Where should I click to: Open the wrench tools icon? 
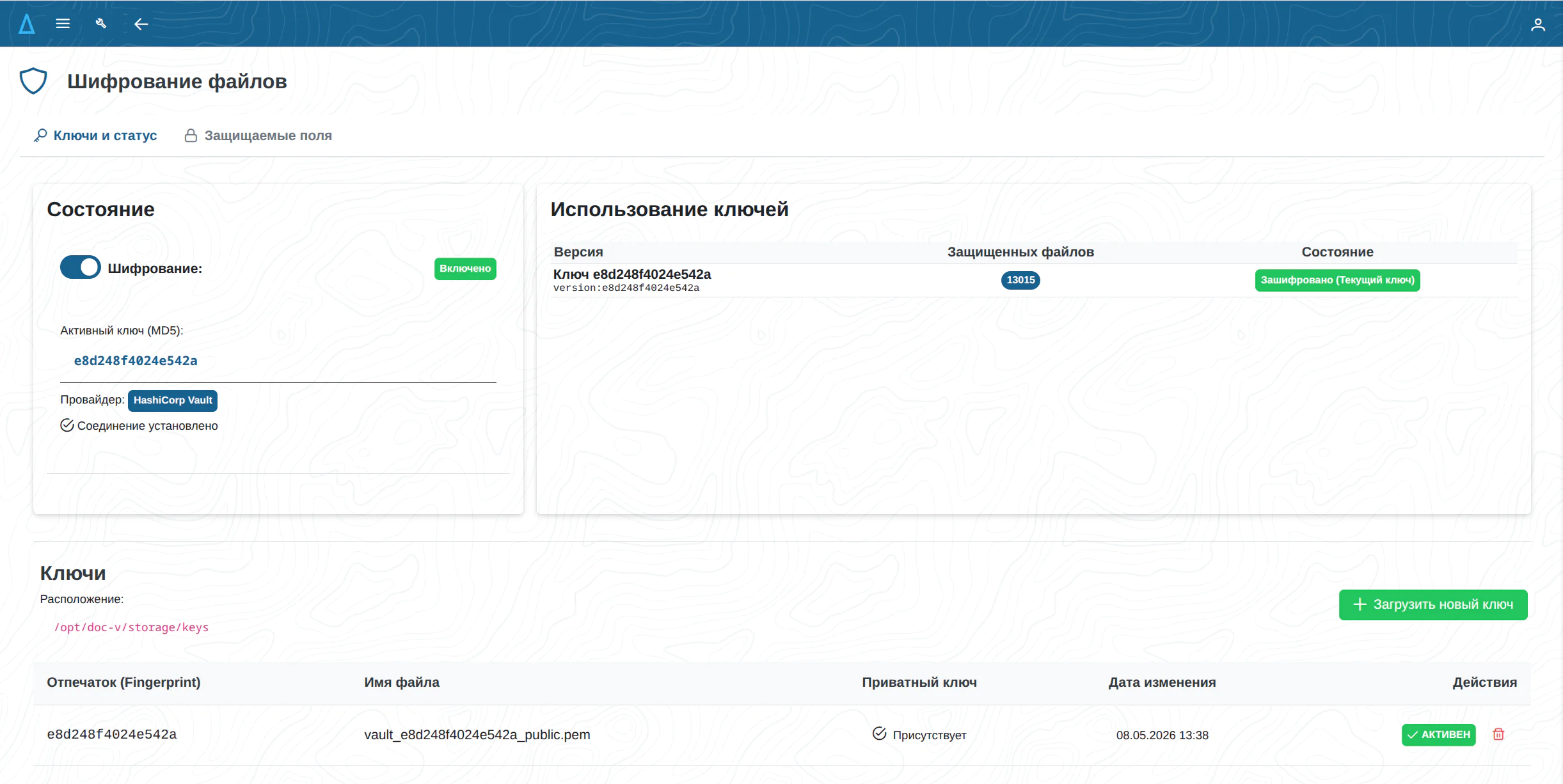point(101,24)
